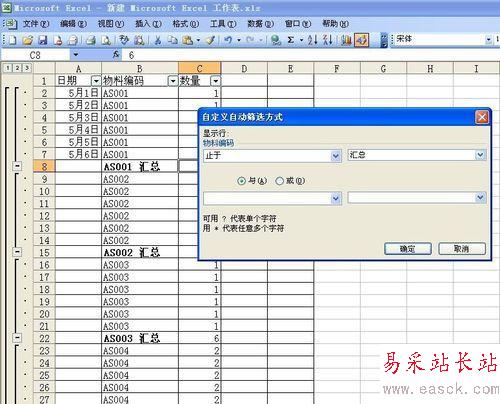Click the Save floppy disk icon
500x404 pixels.
click(43, 40)
